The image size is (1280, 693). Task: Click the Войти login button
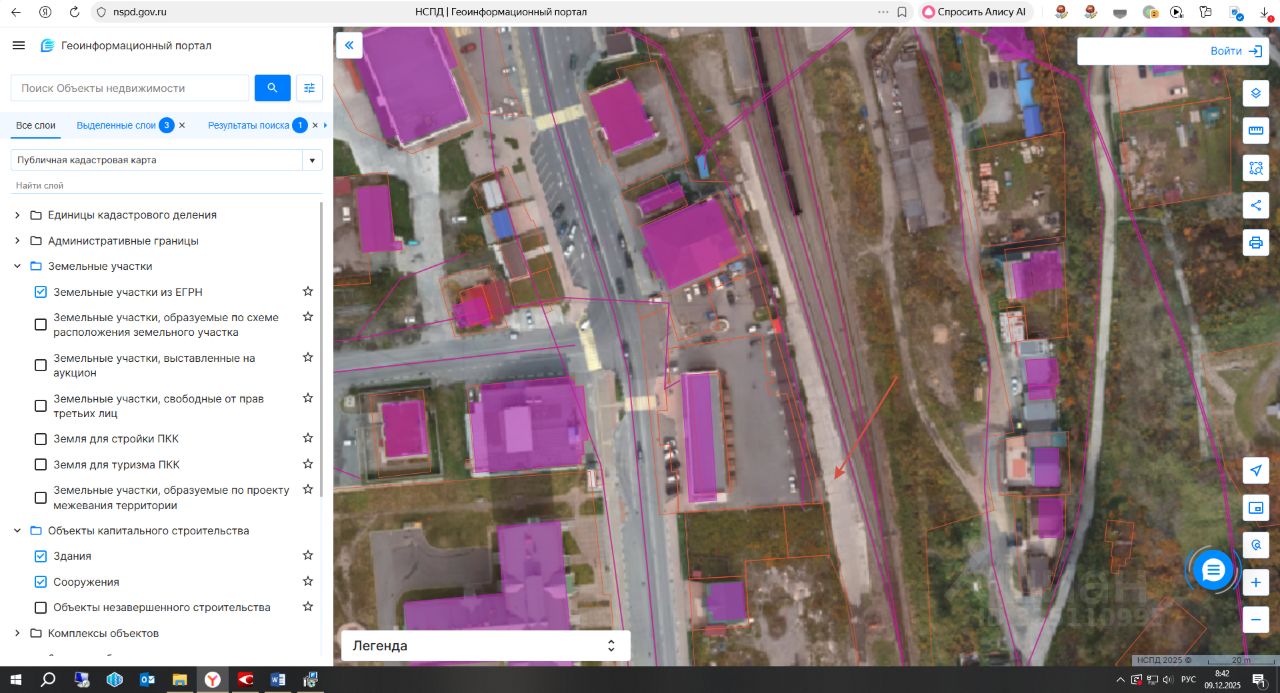[x=1171, y=51]
